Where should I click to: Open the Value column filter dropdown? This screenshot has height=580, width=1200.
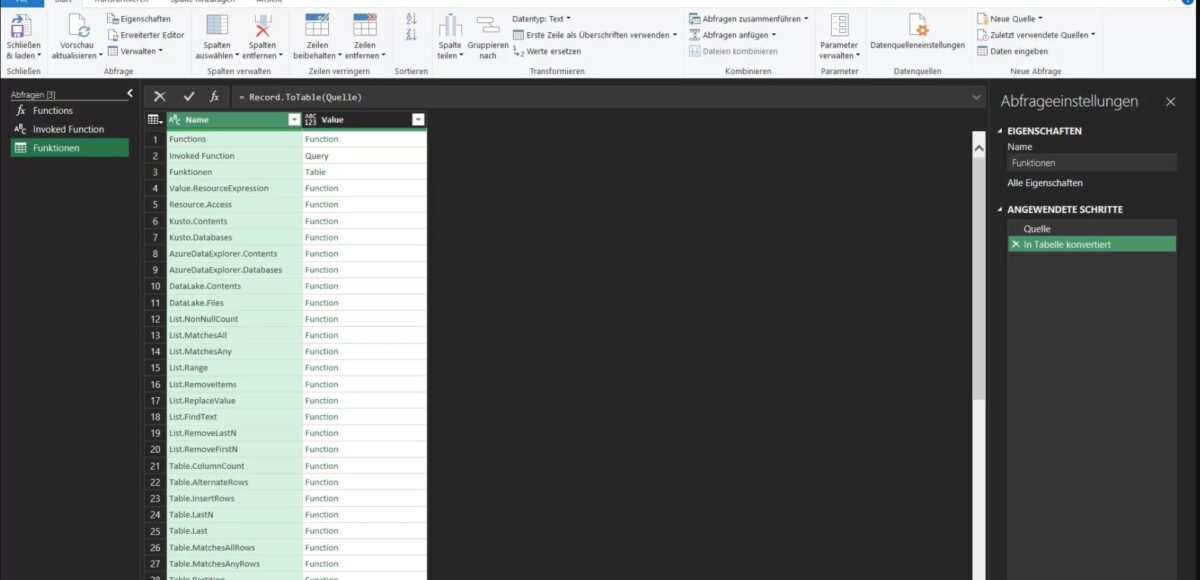point(418,118)
